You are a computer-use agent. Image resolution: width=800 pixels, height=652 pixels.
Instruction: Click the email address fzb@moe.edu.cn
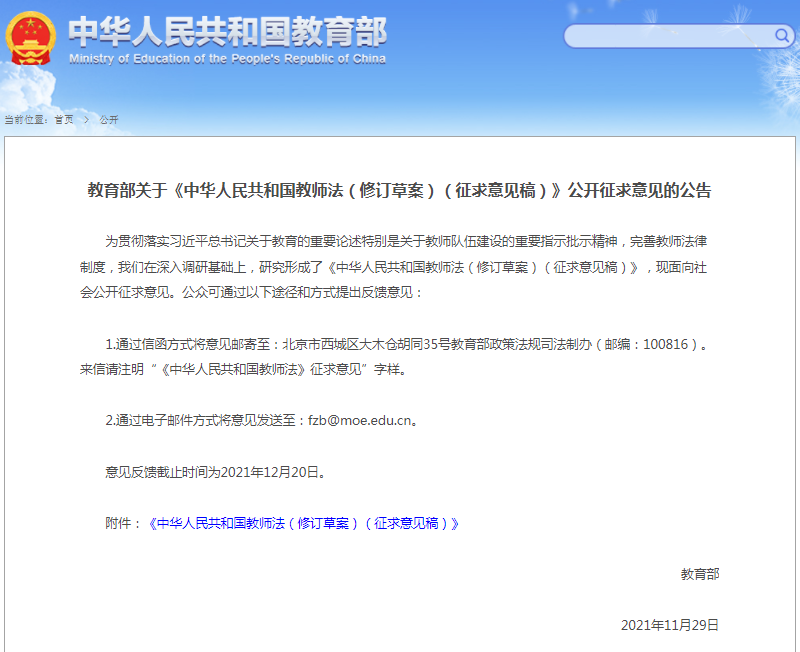coord(360,420)
